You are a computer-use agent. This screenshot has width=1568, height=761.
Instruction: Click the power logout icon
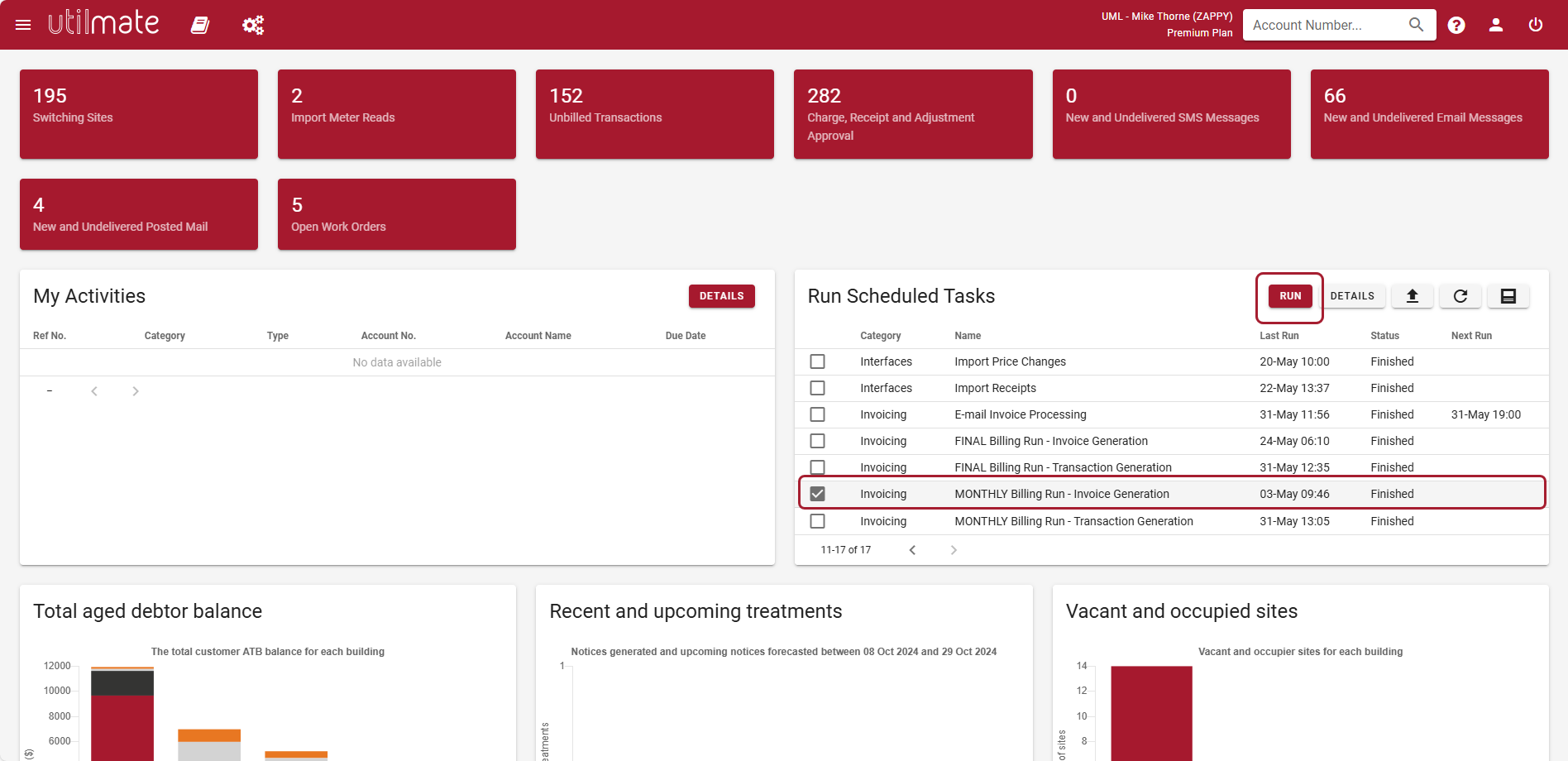[x=1536, y=25]
